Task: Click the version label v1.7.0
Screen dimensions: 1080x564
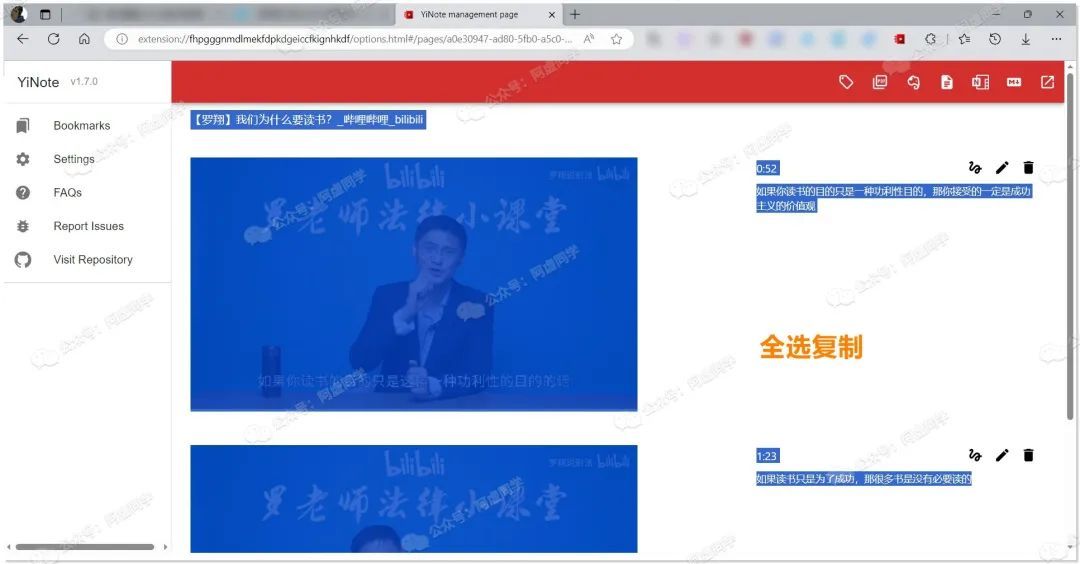Action: 84,81
